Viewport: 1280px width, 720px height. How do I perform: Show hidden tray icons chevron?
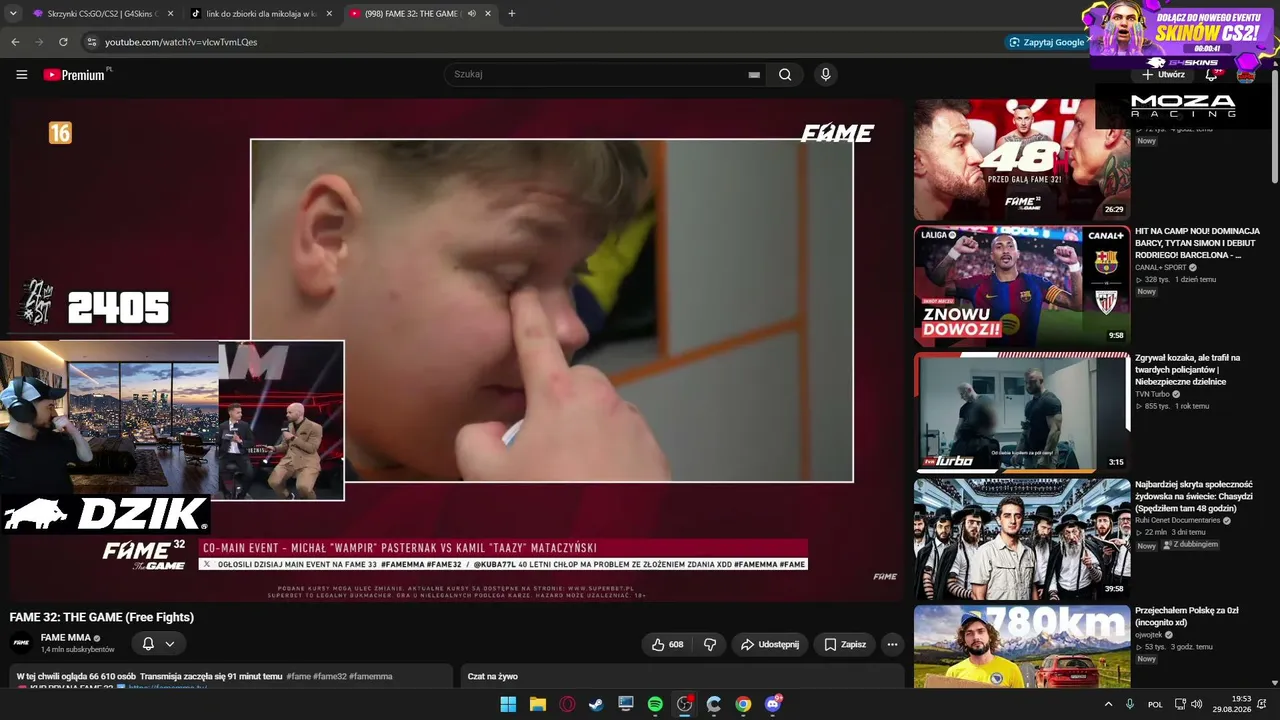[1108, 704]
